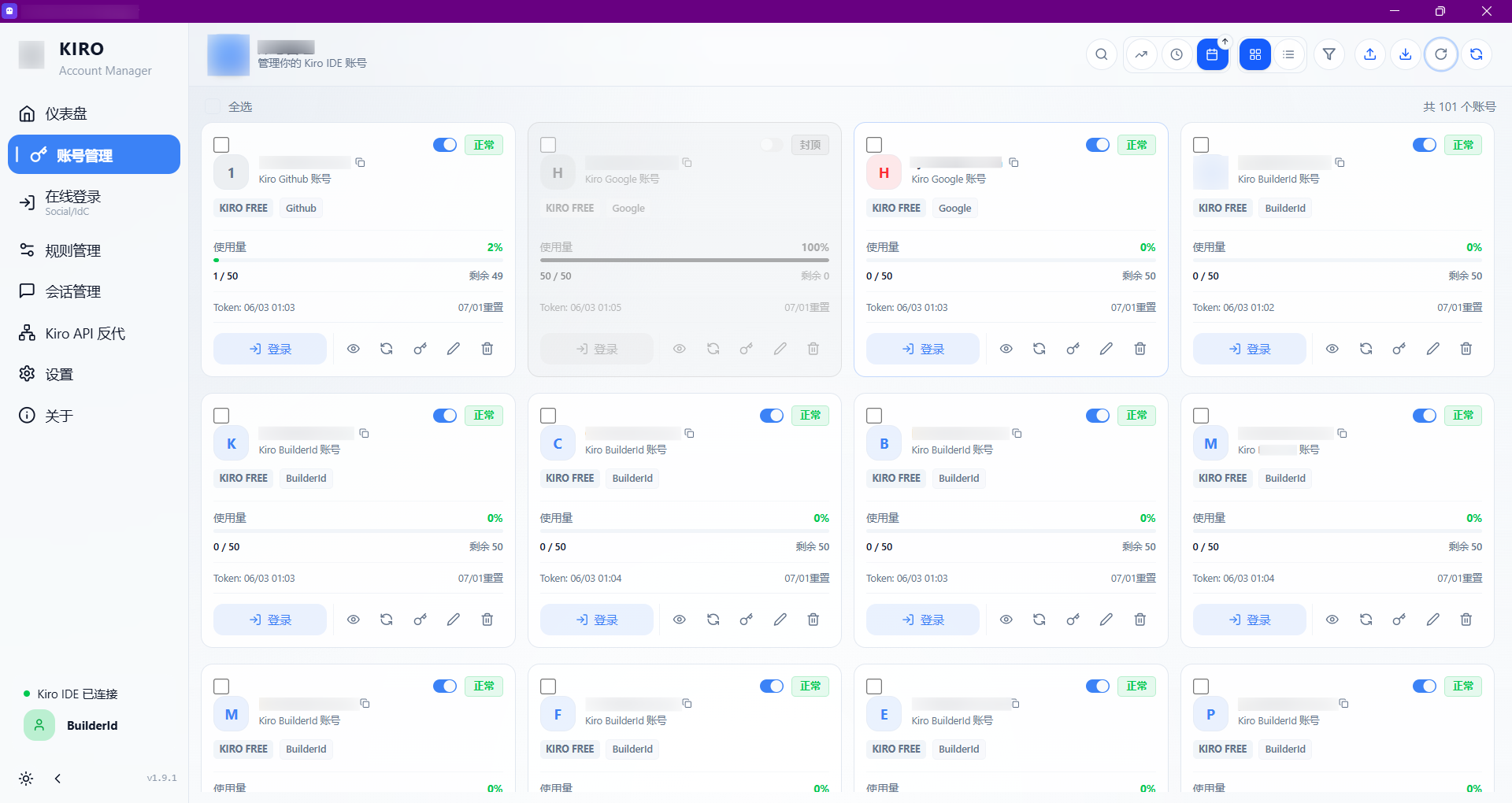Check the red H Google account checkbox

pos(874,145)
